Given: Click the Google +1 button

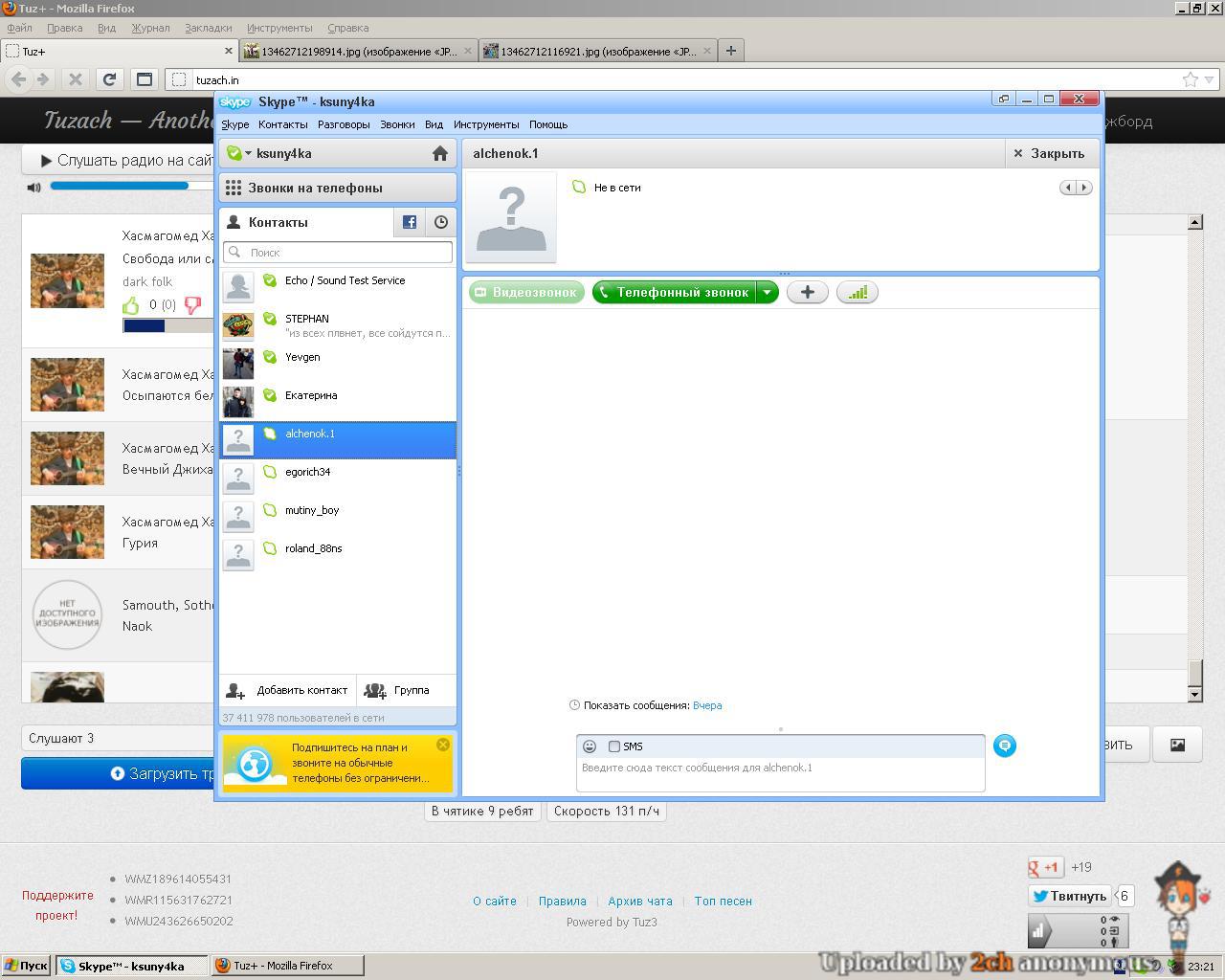Looking at the screenshot, I should click(x=1046, y=867).
